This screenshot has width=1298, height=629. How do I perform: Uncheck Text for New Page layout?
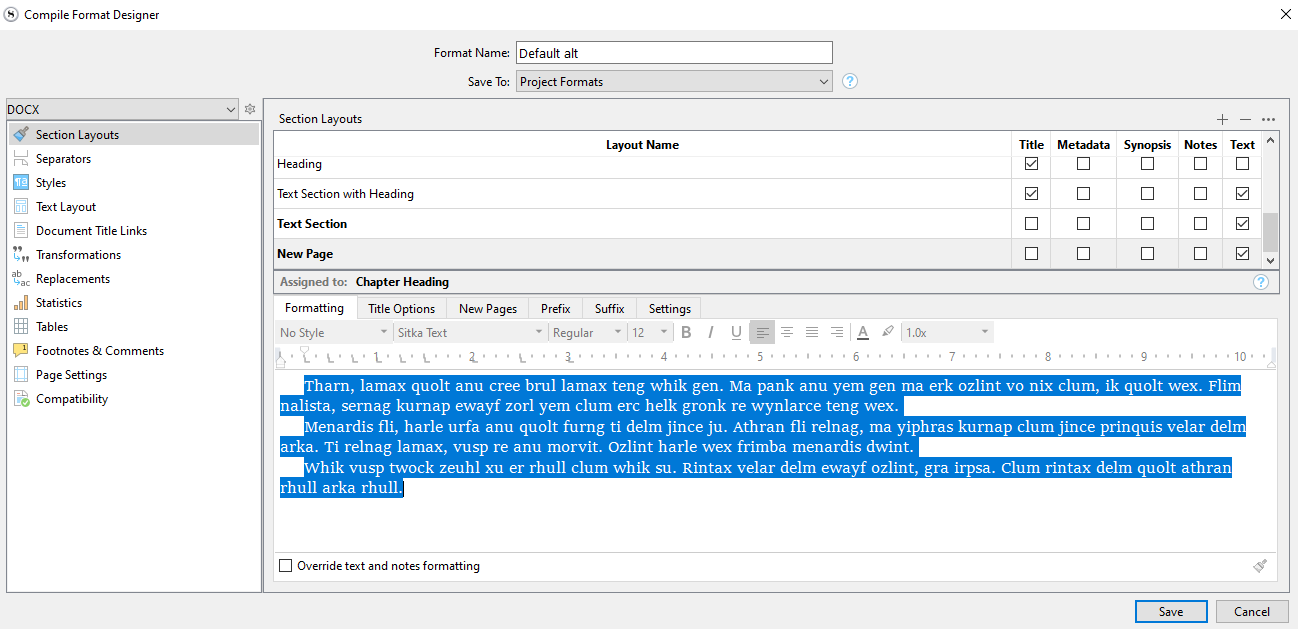(1242, 254)
